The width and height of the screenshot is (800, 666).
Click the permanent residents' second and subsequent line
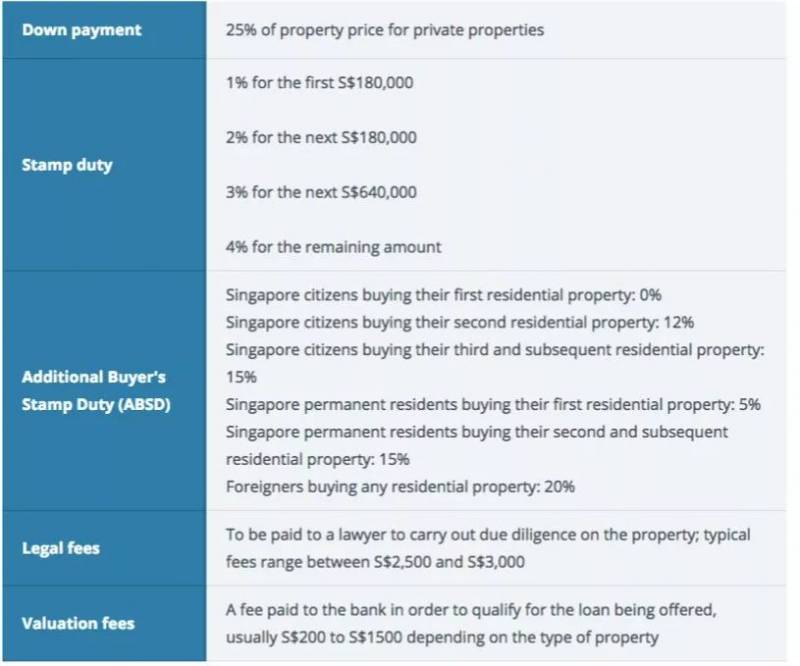click(477, 432)
